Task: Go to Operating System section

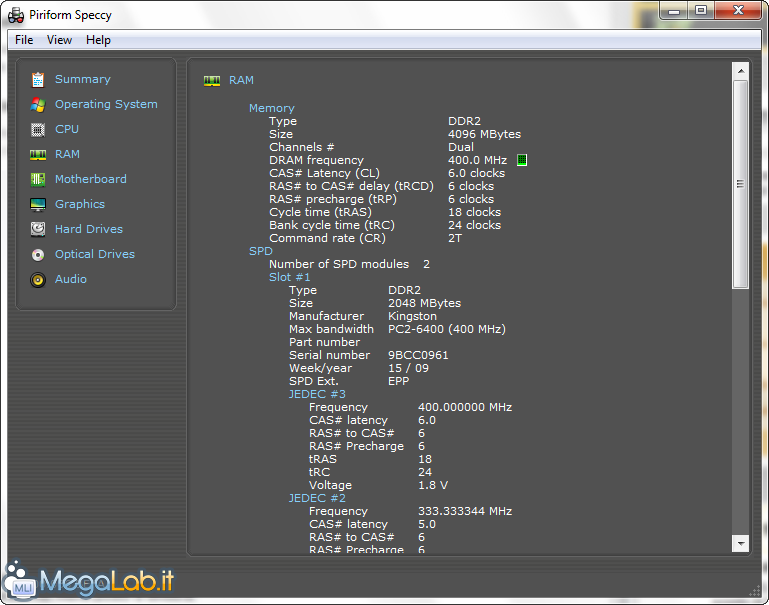Action: click(x=106, y=104)
